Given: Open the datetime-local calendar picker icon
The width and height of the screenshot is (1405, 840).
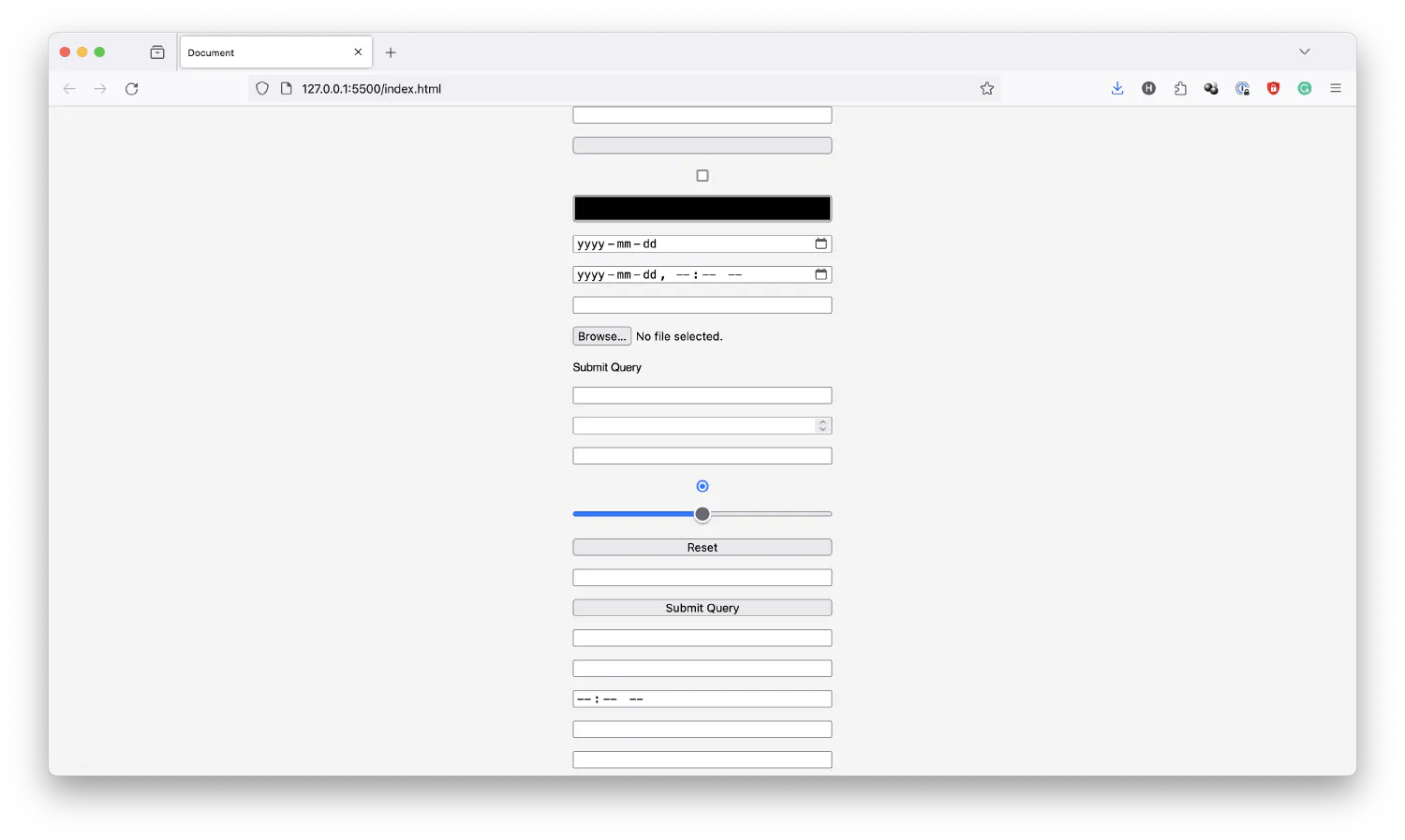Looking at the screenshot, I should pos(821,273).
